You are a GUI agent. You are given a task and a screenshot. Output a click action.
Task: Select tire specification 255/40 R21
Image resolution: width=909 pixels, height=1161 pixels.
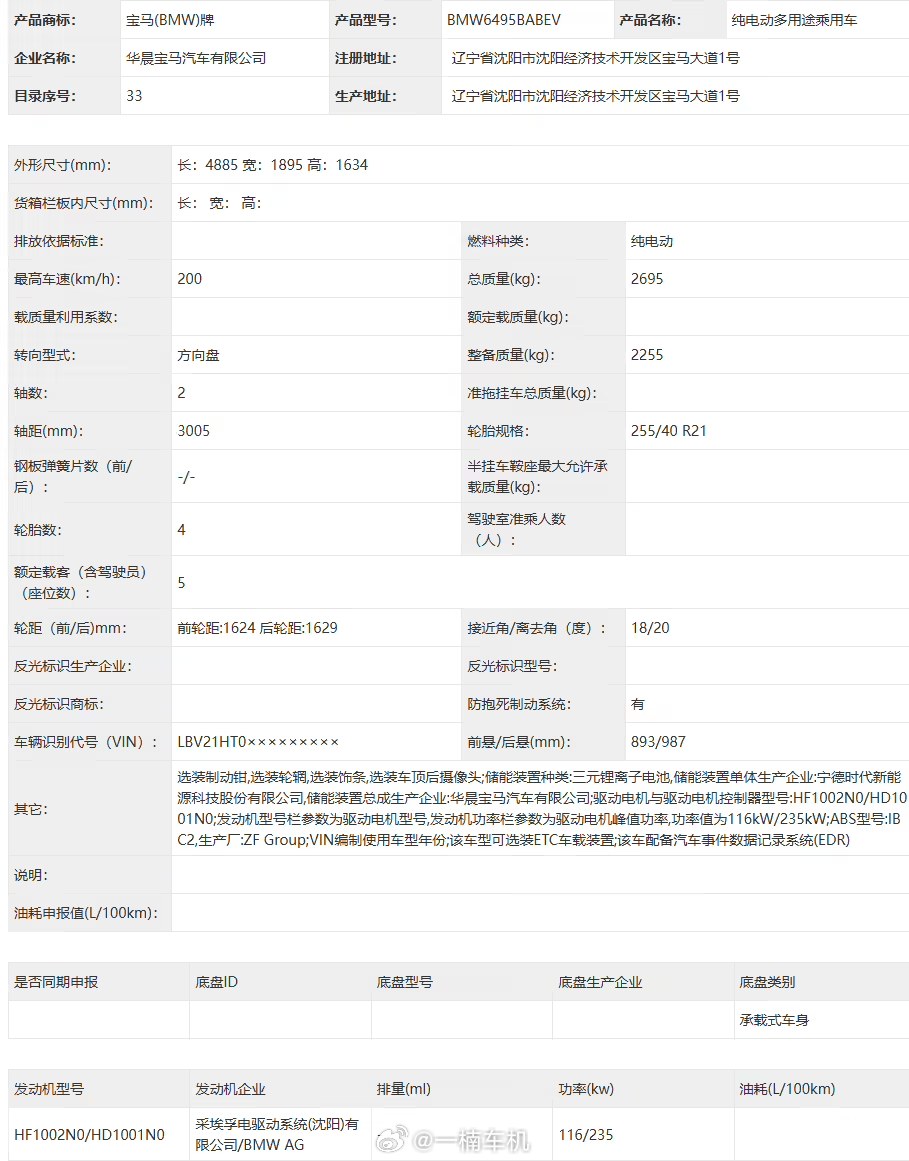pos(668,430)
